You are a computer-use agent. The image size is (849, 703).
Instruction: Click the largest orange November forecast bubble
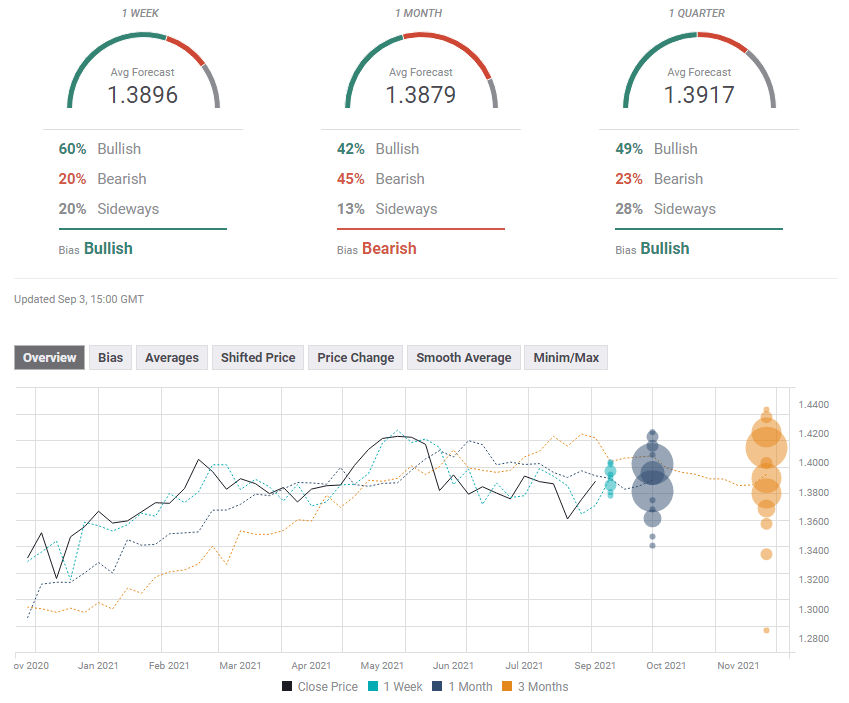point(767,448)
